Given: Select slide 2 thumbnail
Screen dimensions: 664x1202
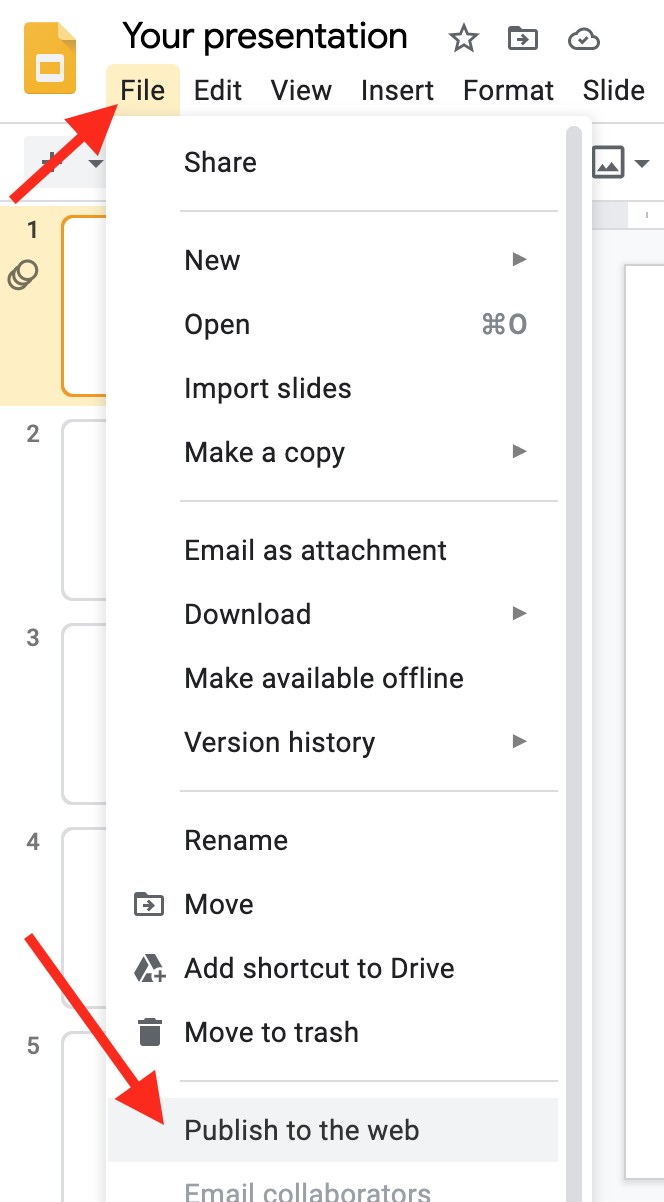Looking at the screenshot, I should click(x=82, y=510).
